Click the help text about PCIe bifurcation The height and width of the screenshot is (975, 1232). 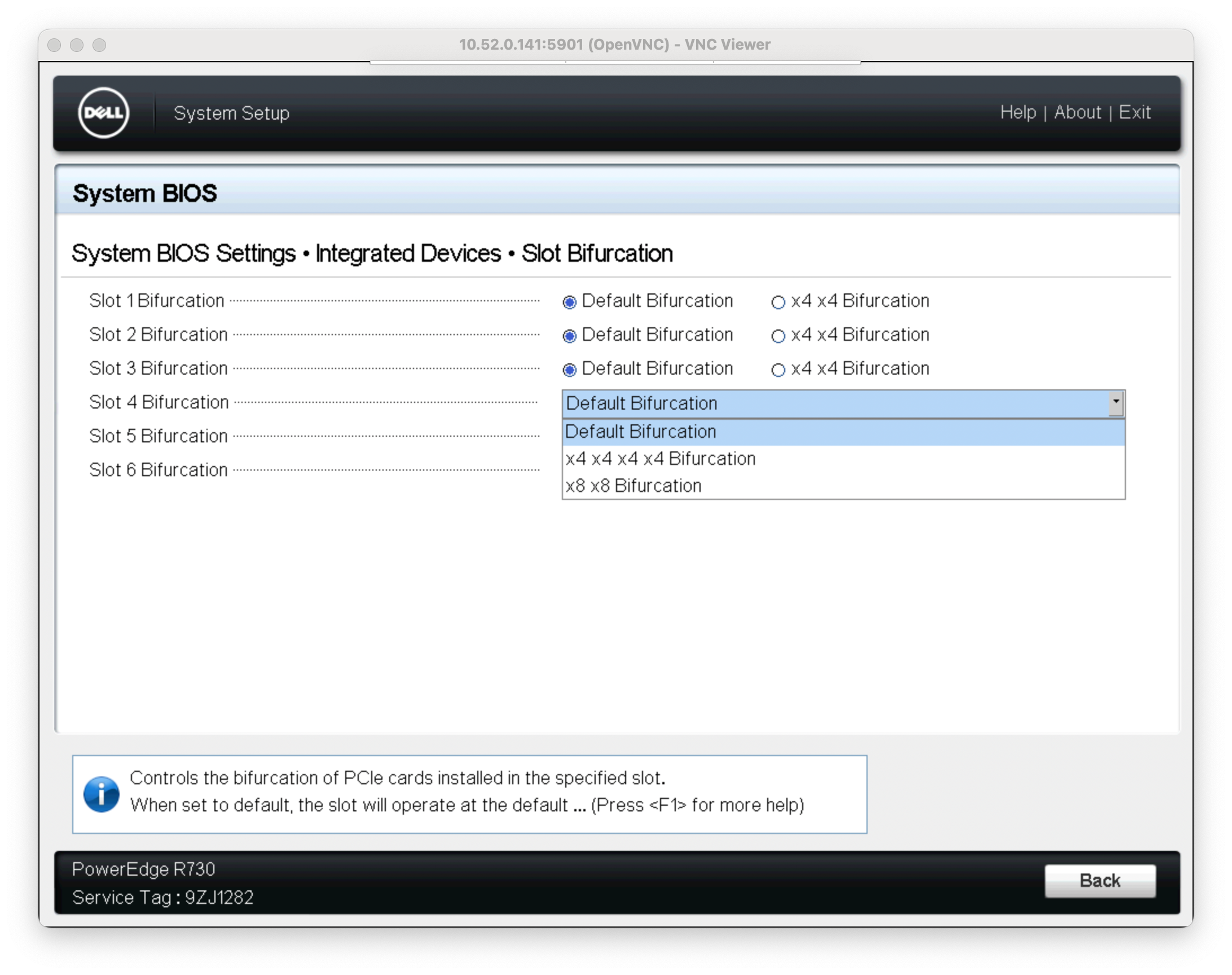[467, 791]
